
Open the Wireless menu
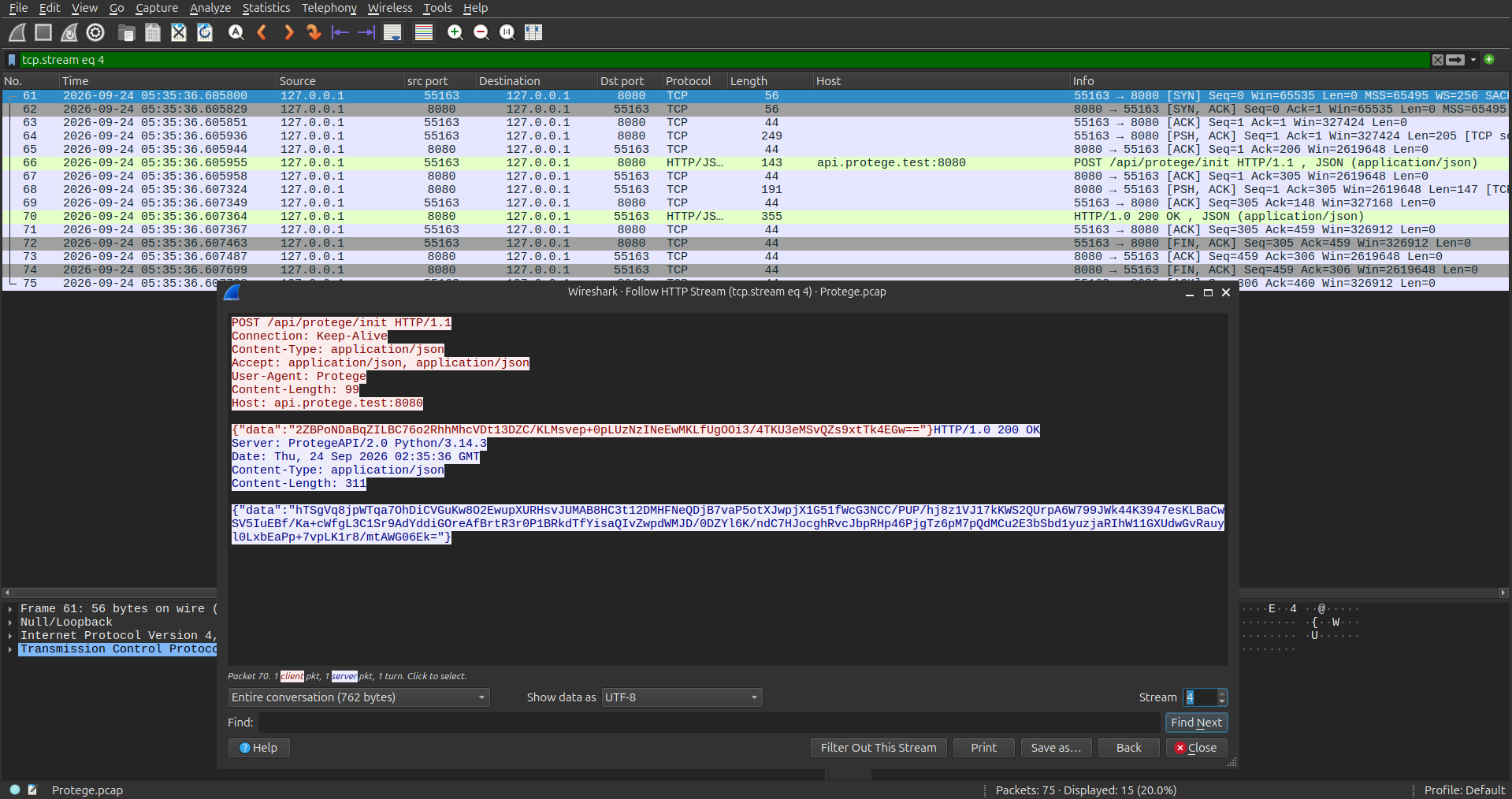point(390,8)
